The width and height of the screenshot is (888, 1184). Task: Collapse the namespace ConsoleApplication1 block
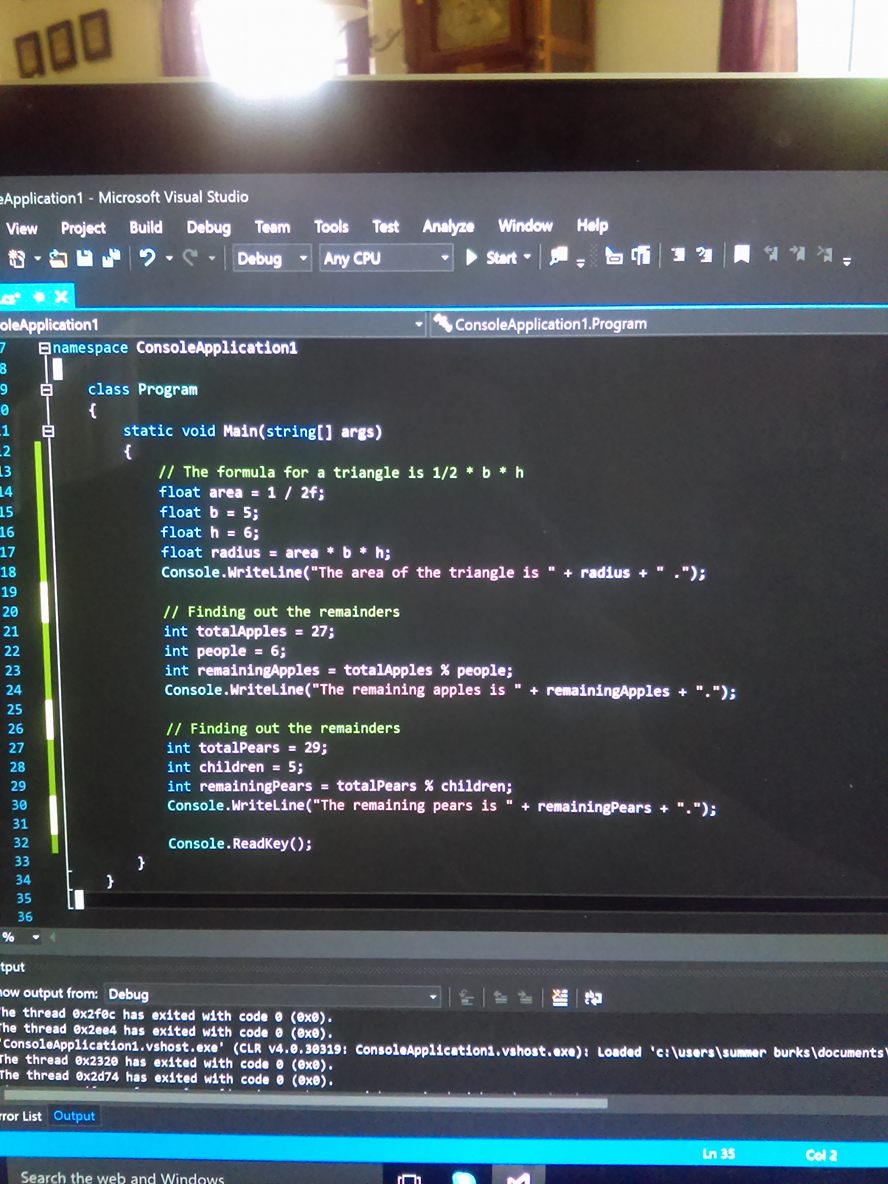pyautogui.click(x=45, y=349)
